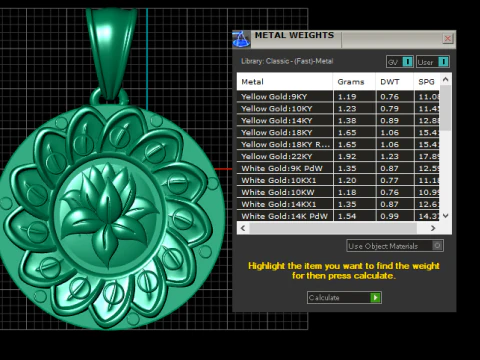The height and width of the screenshot is (360, 480).
Task: Click the 1.92 grams value
Action: [347, 157]
